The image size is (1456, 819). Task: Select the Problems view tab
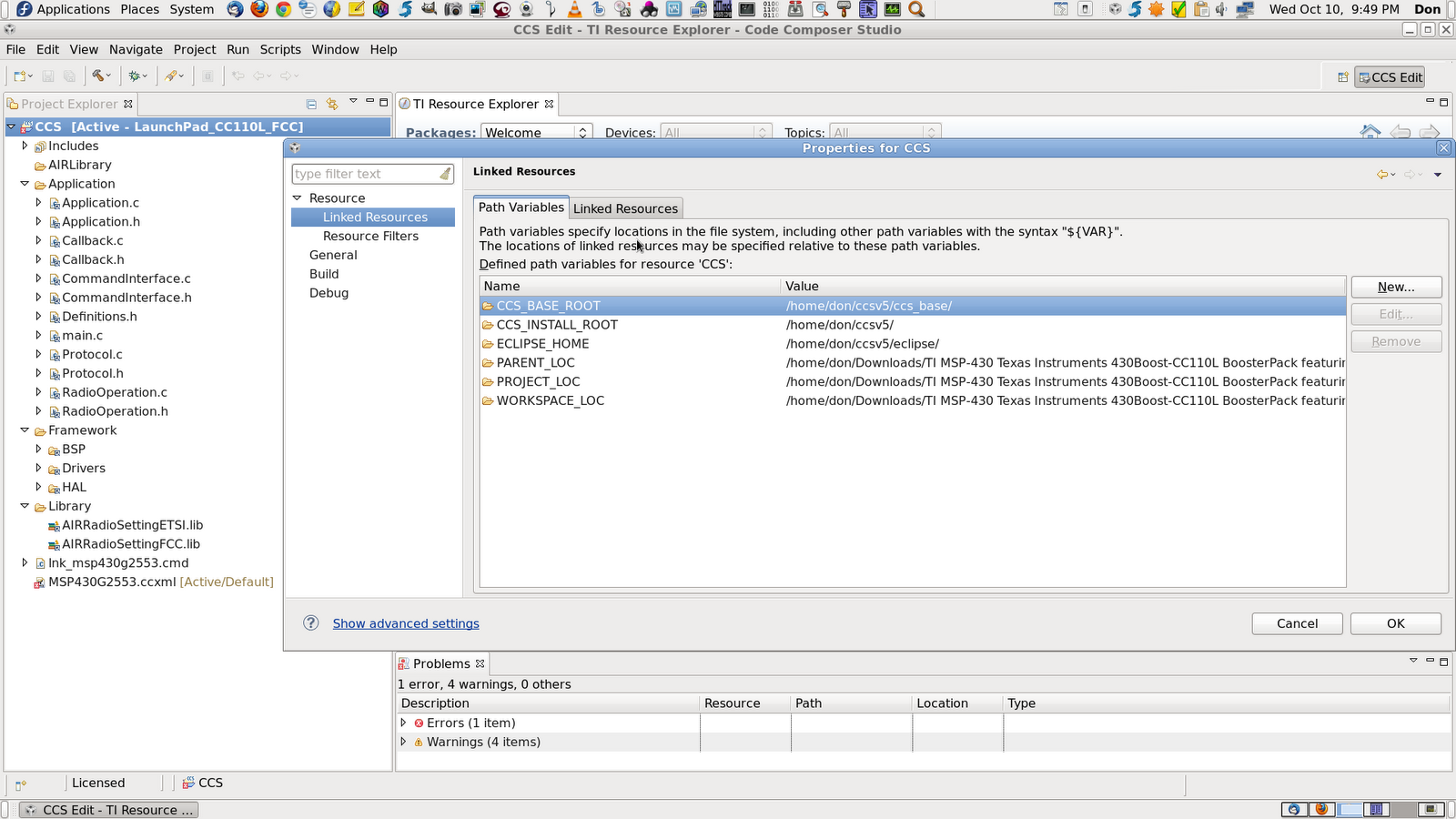(x=441, y=663)
